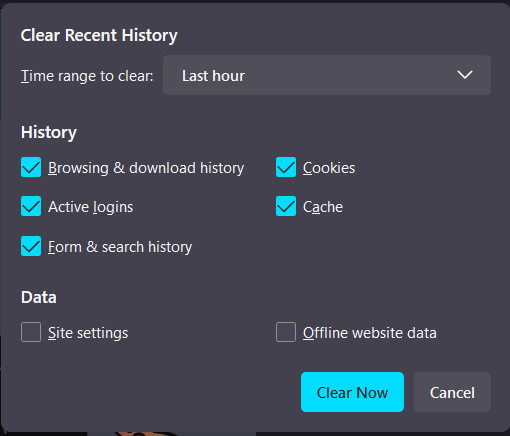The height and width of the screenshot is (436, 510).
Task: Click the Cache label text
Action: (x=323, y=207)
